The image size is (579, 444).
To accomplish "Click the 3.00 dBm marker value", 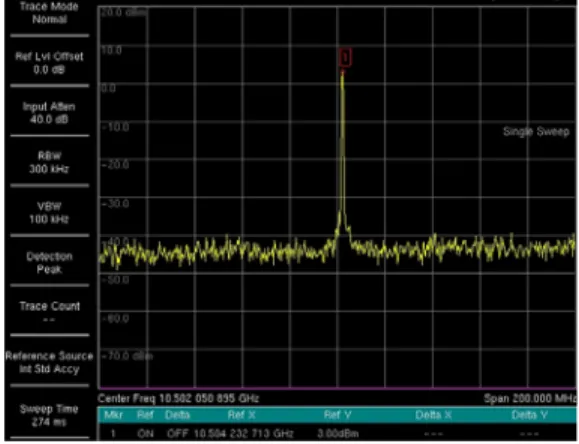I will (338, 433).
